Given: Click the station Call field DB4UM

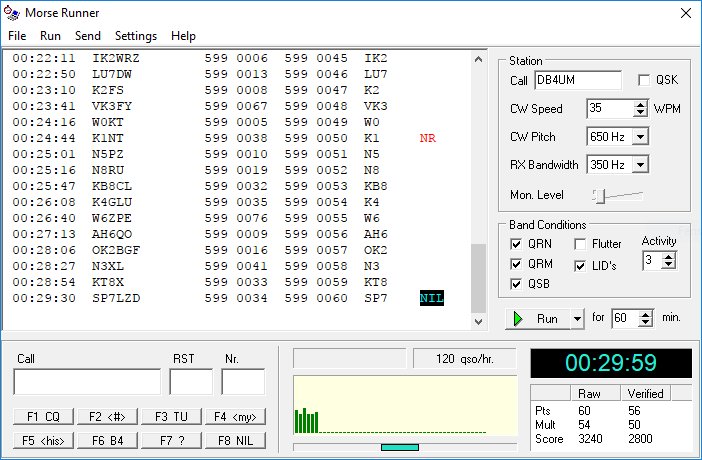Looking at the screenshot, I should click(x=578, y=80).
